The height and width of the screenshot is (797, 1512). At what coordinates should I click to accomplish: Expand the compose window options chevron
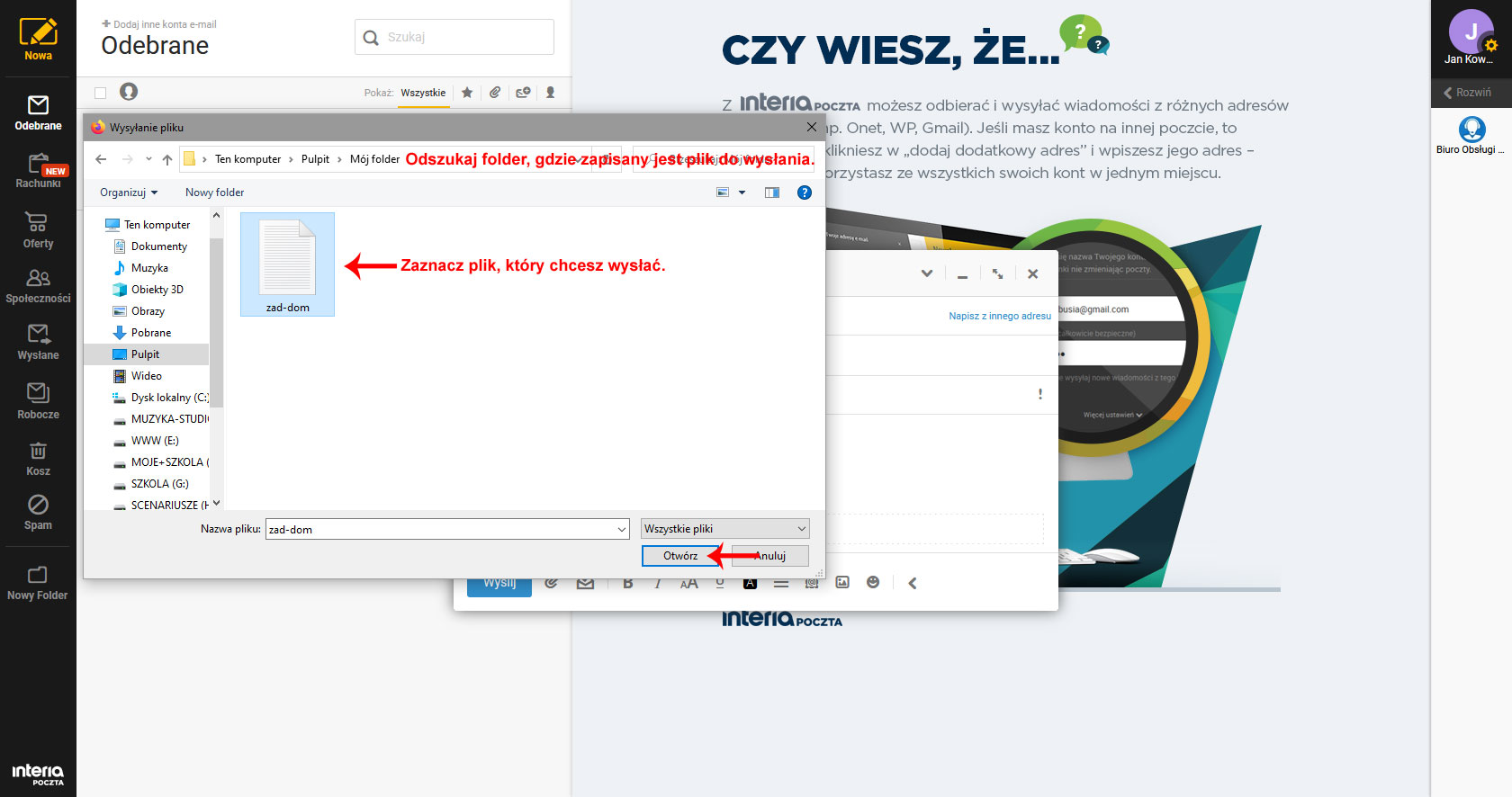(x=927, y=273)
